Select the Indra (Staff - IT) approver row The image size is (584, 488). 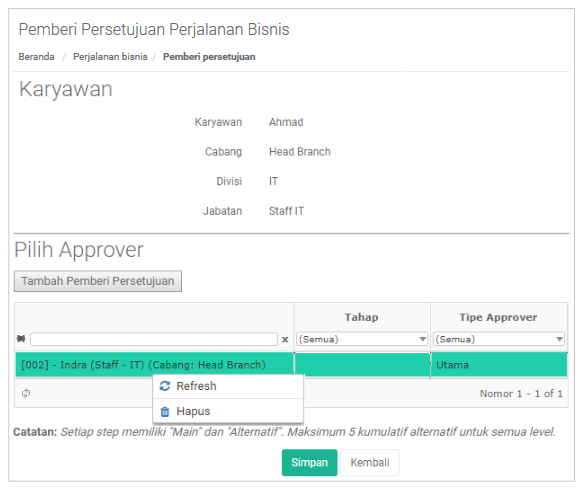pyautogui.click(x=291, y=365)
